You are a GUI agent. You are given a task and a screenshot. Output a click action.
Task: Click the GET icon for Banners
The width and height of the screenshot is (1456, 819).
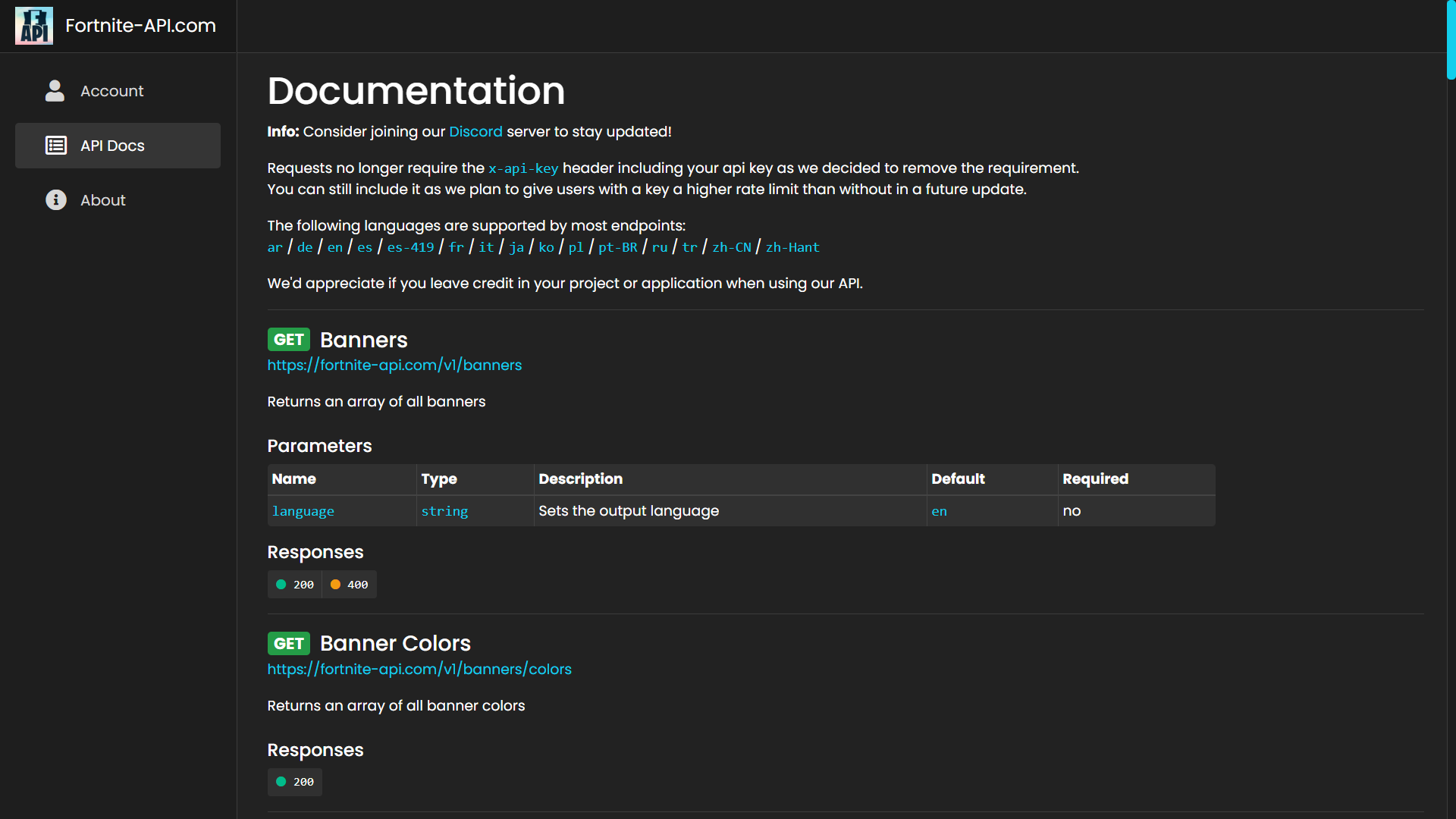click(x=289, y=340)
